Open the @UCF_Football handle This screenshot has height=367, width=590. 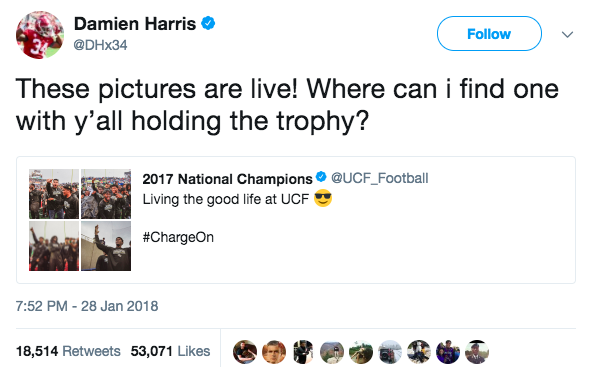(379, 178)
